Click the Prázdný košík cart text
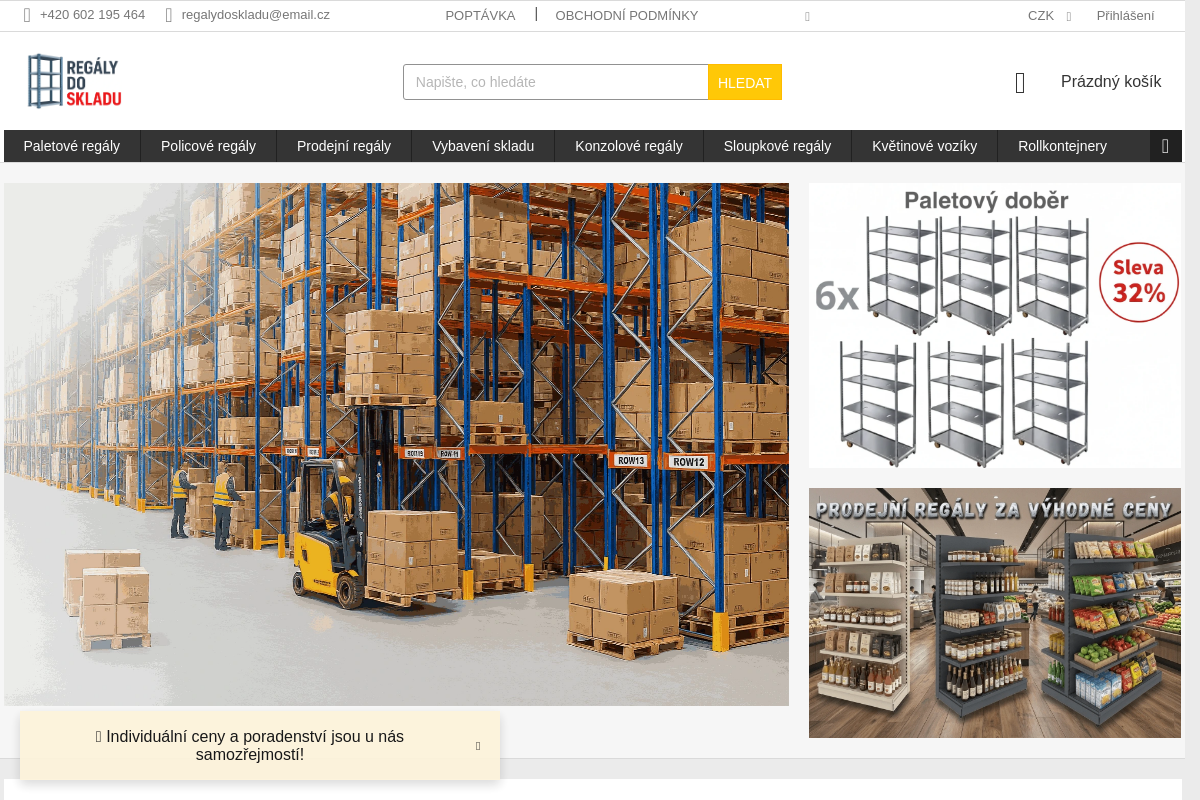Image resolution: width=1200 pixels, height=800 pixels. (x=1111, y=82)
